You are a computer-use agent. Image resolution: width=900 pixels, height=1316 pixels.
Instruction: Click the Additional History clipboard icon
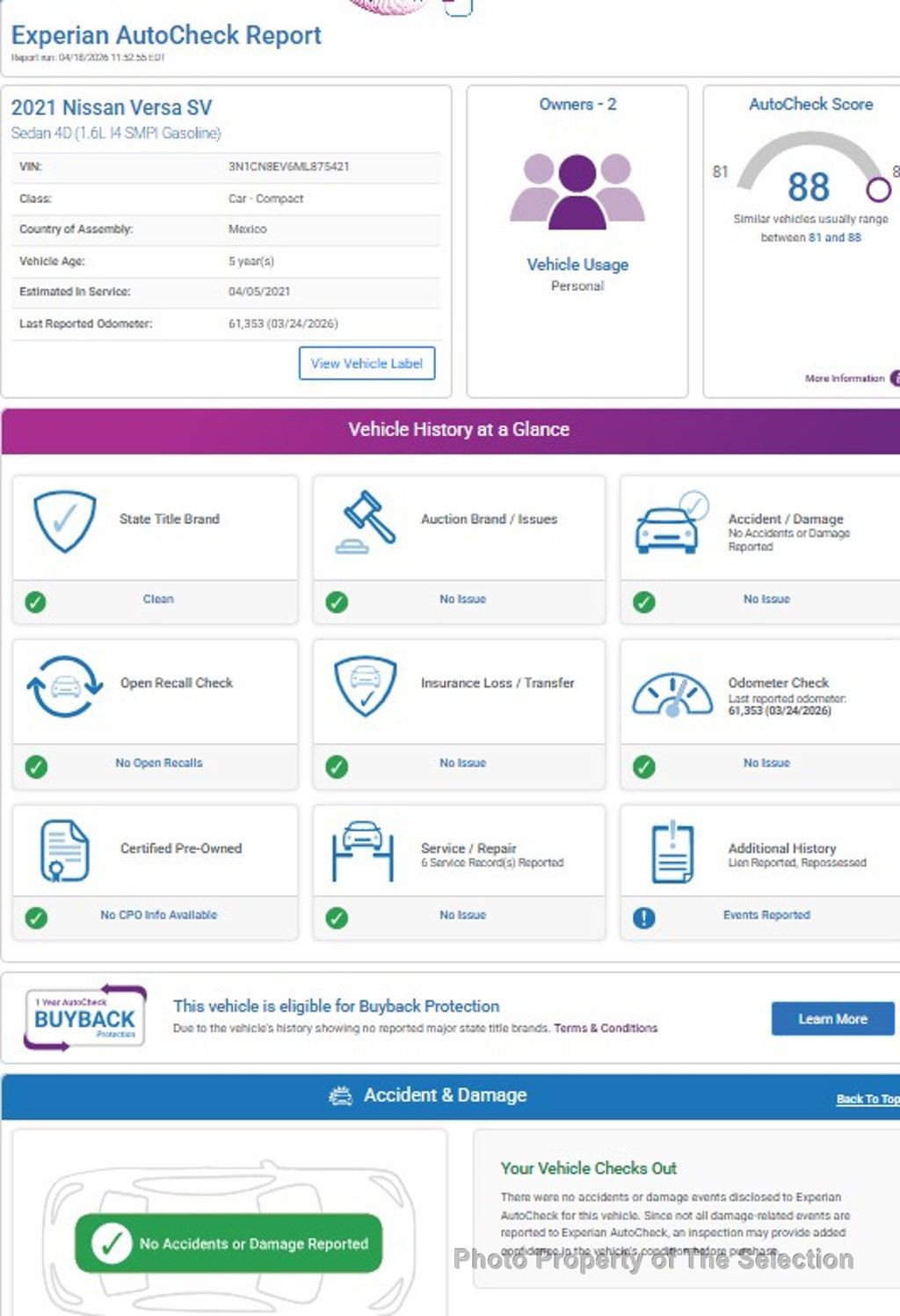pos(672,851)
